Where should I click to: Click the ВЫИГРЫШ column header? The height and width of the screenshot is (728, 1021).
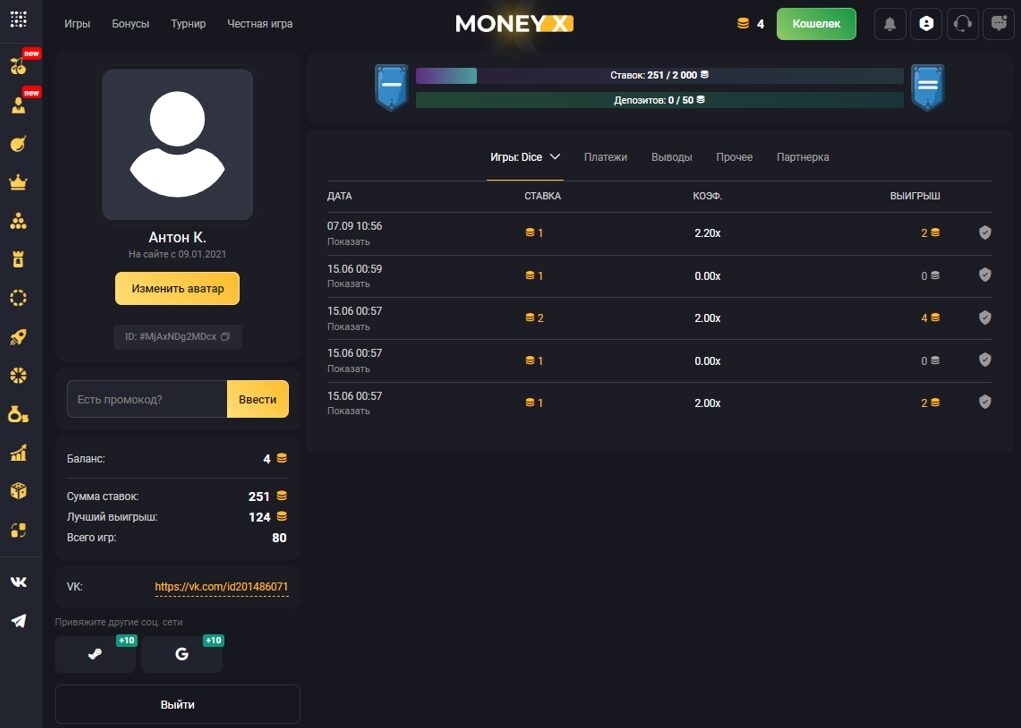[x=915, y=196]
